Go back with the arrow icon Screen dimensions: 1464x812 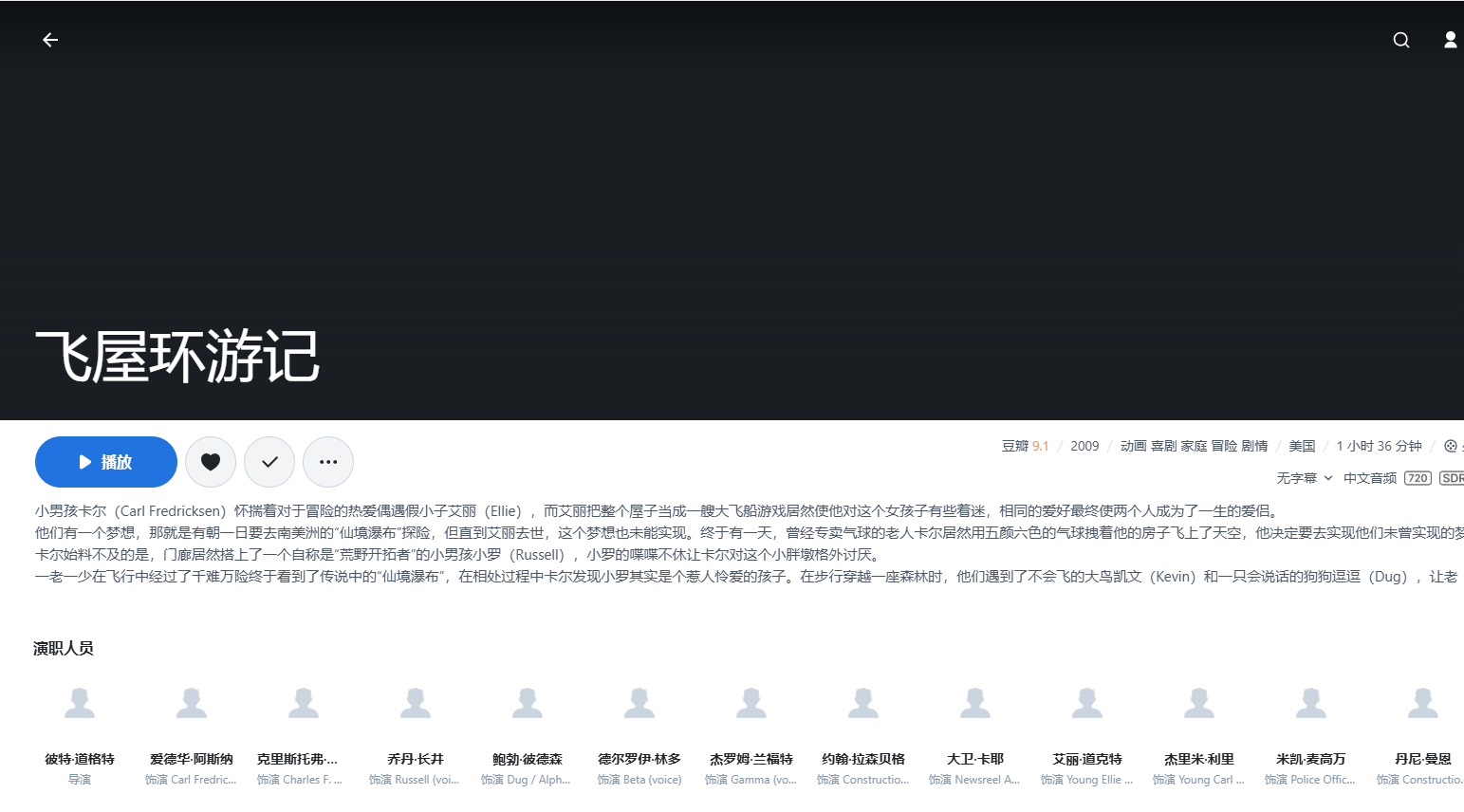[50, 40]
